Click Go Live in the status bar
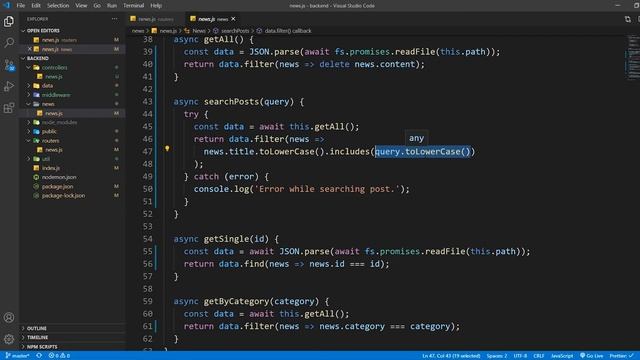 click(591, 356)
